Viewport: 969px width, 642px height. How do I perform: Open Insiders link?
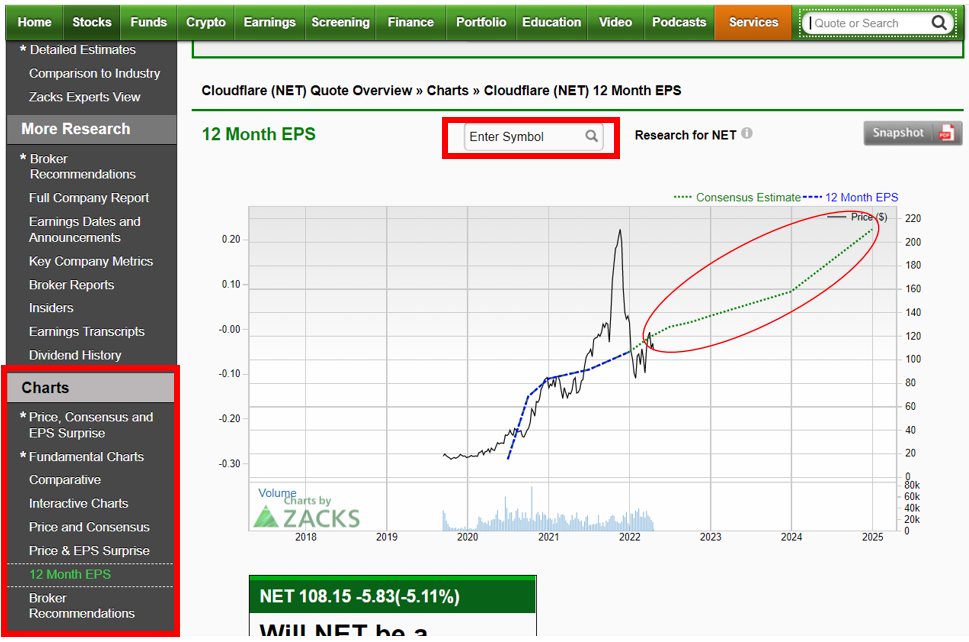[x=51, y=308]
